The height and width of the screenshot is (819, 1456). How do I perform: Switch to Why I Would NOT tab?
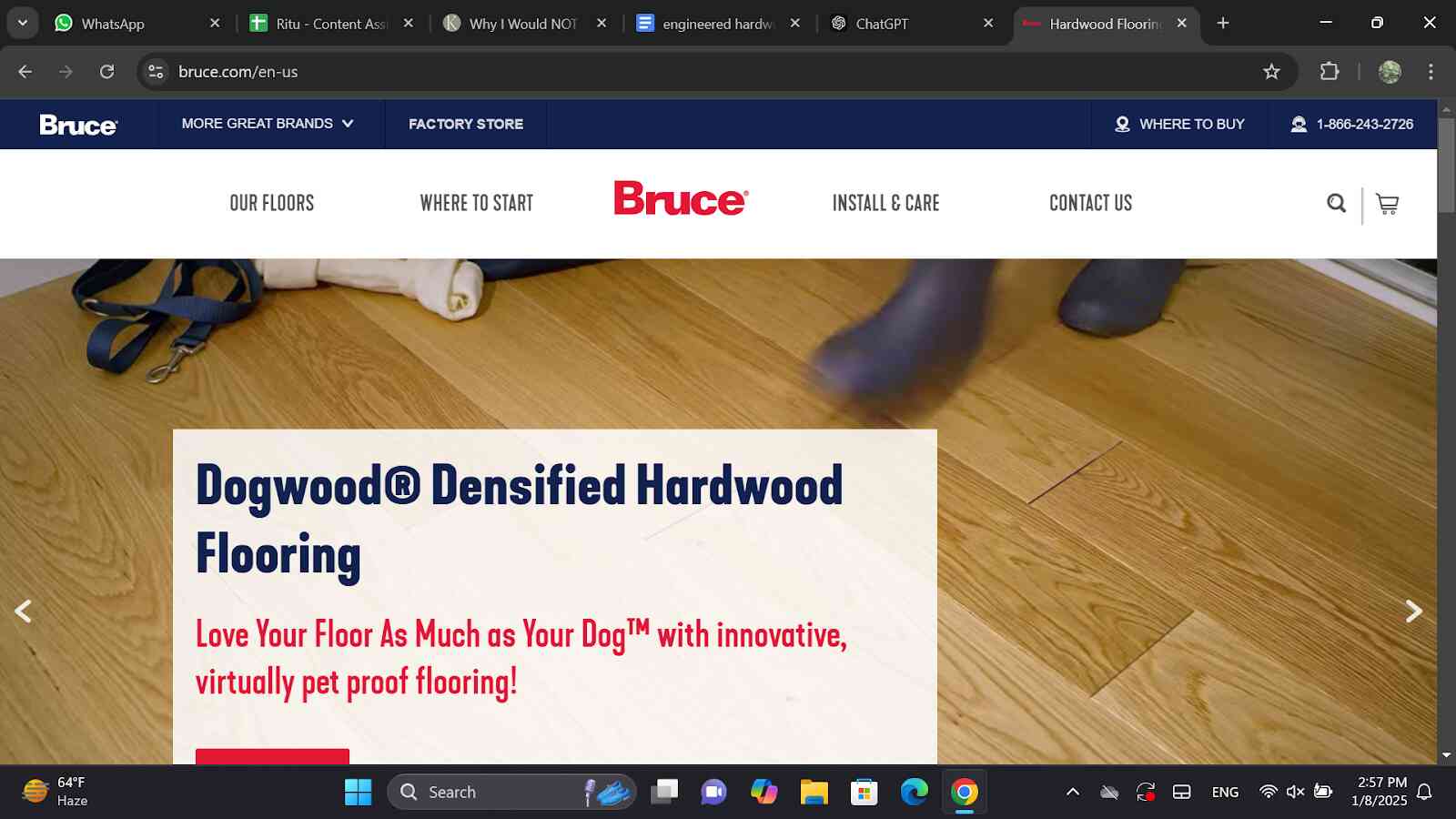[x=524, y=24]
